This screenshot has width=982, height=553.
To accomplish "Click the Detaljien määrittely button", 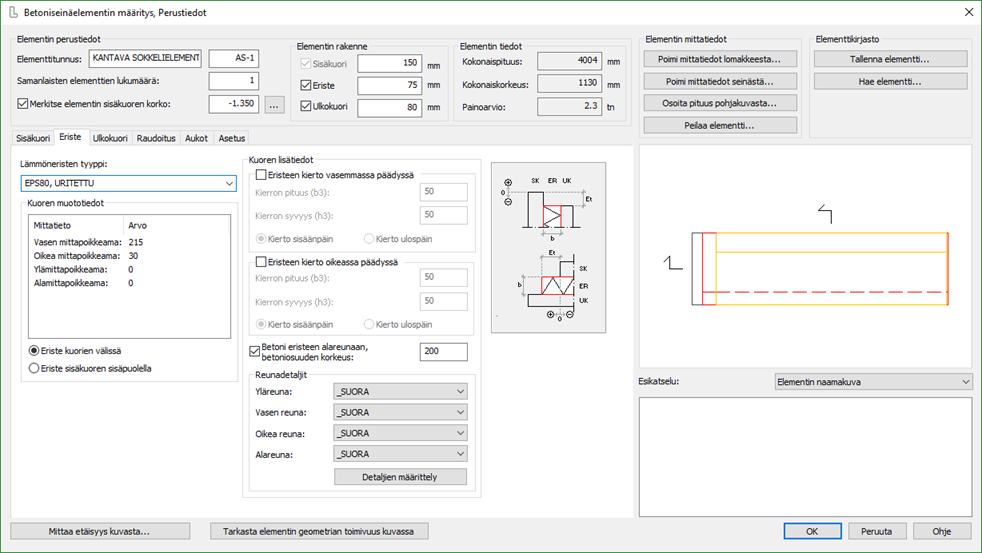I will (400, 477).
